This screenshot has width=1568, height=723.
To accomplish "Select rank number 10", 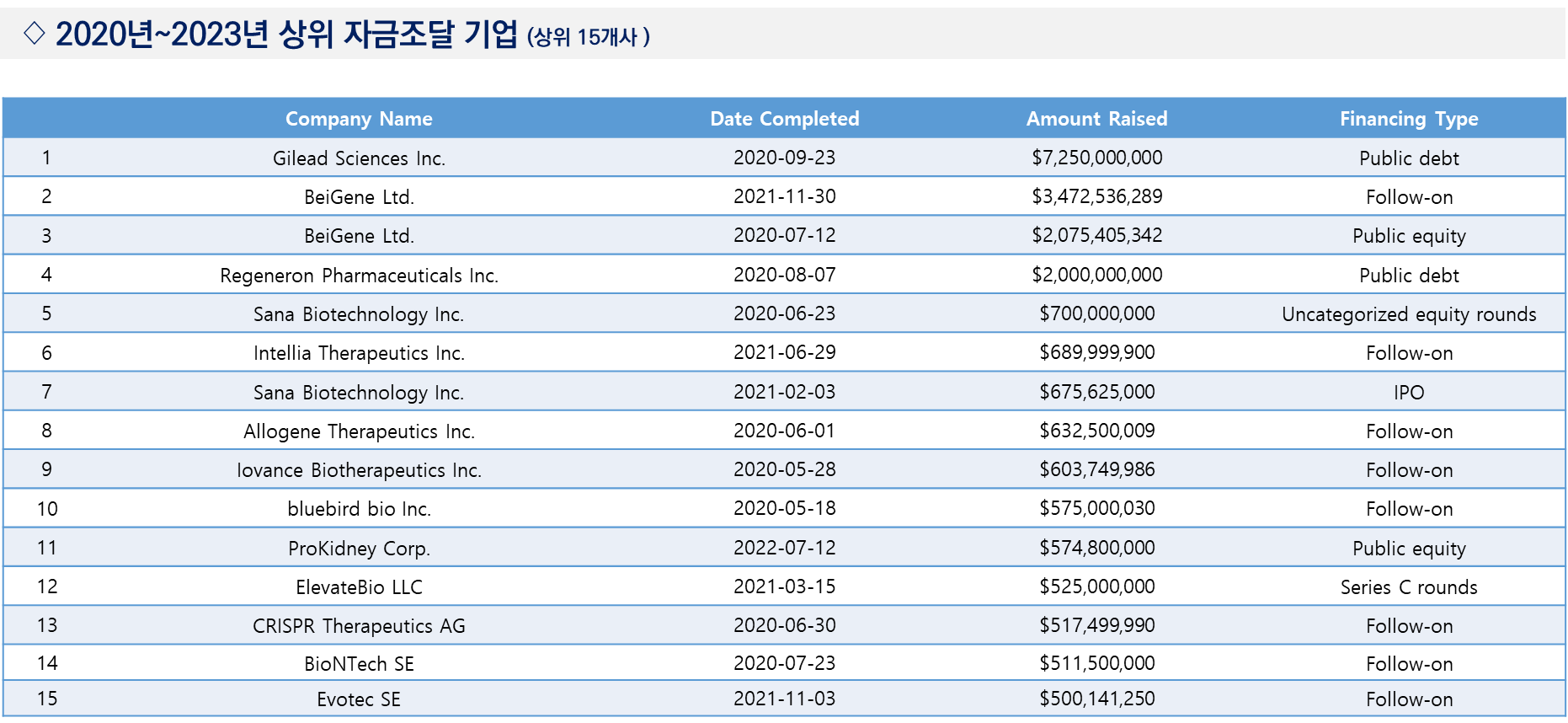I will [x=47, y=509].
